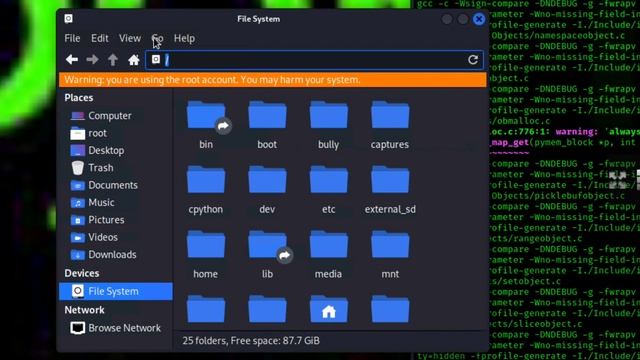Select the external_sd folder icon
This screenshot has height=360, width=640.
390,180
